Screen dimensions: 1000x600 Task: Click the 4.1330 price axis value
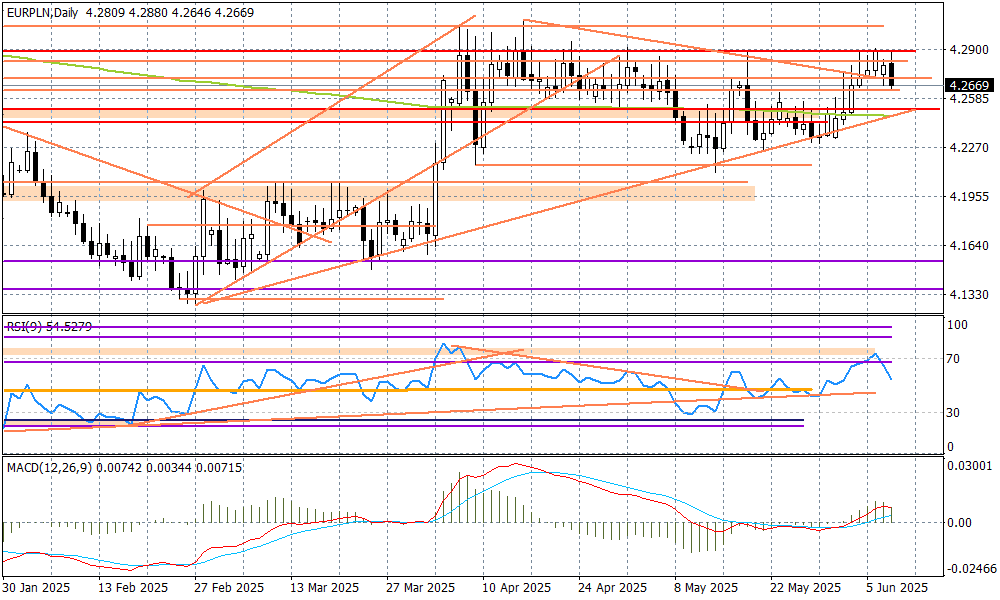click(969, 295)
